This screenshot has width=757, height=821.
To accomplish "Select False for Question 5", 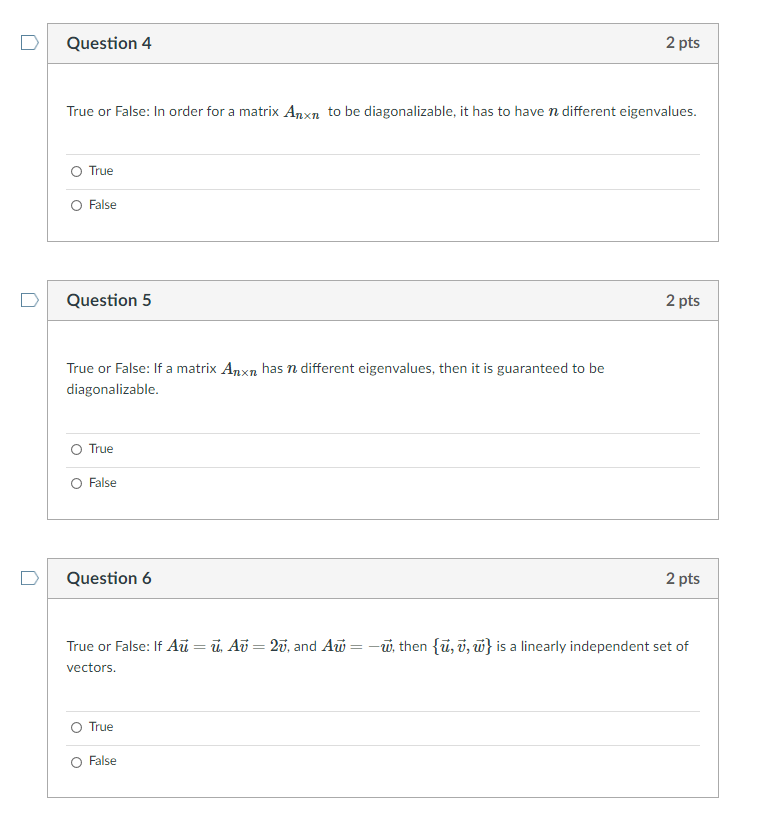I will point(76,483).
